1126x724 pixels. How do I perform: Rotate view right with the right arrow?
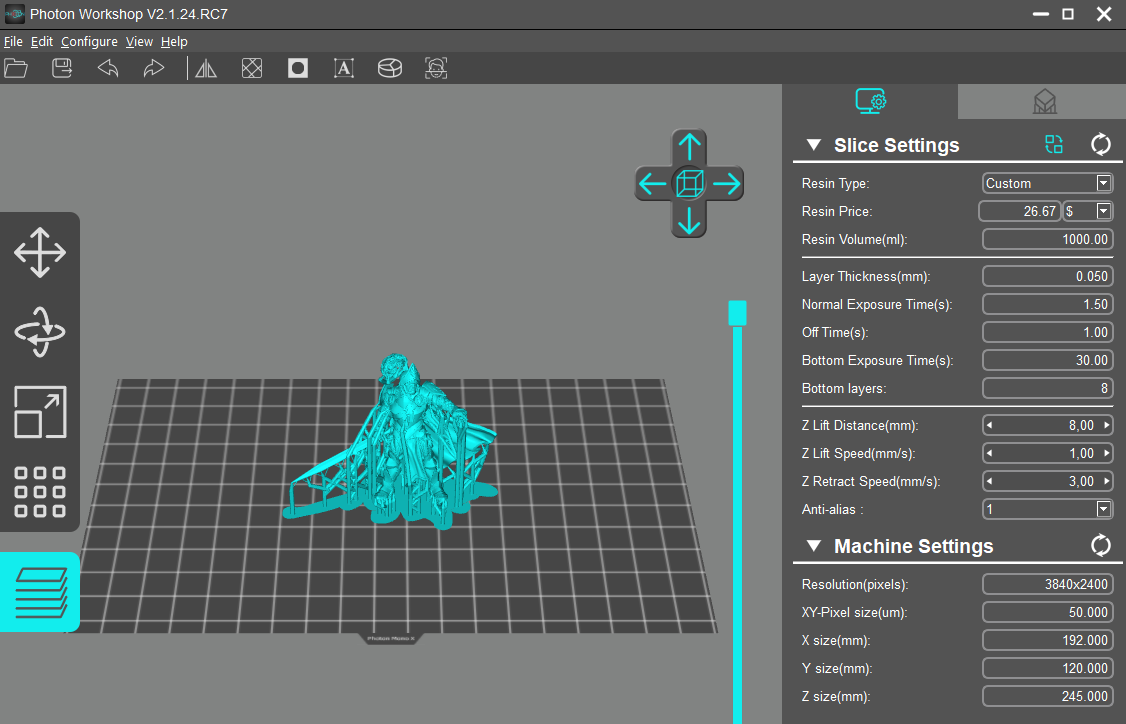pyautogui.click(x=727, y=184)
